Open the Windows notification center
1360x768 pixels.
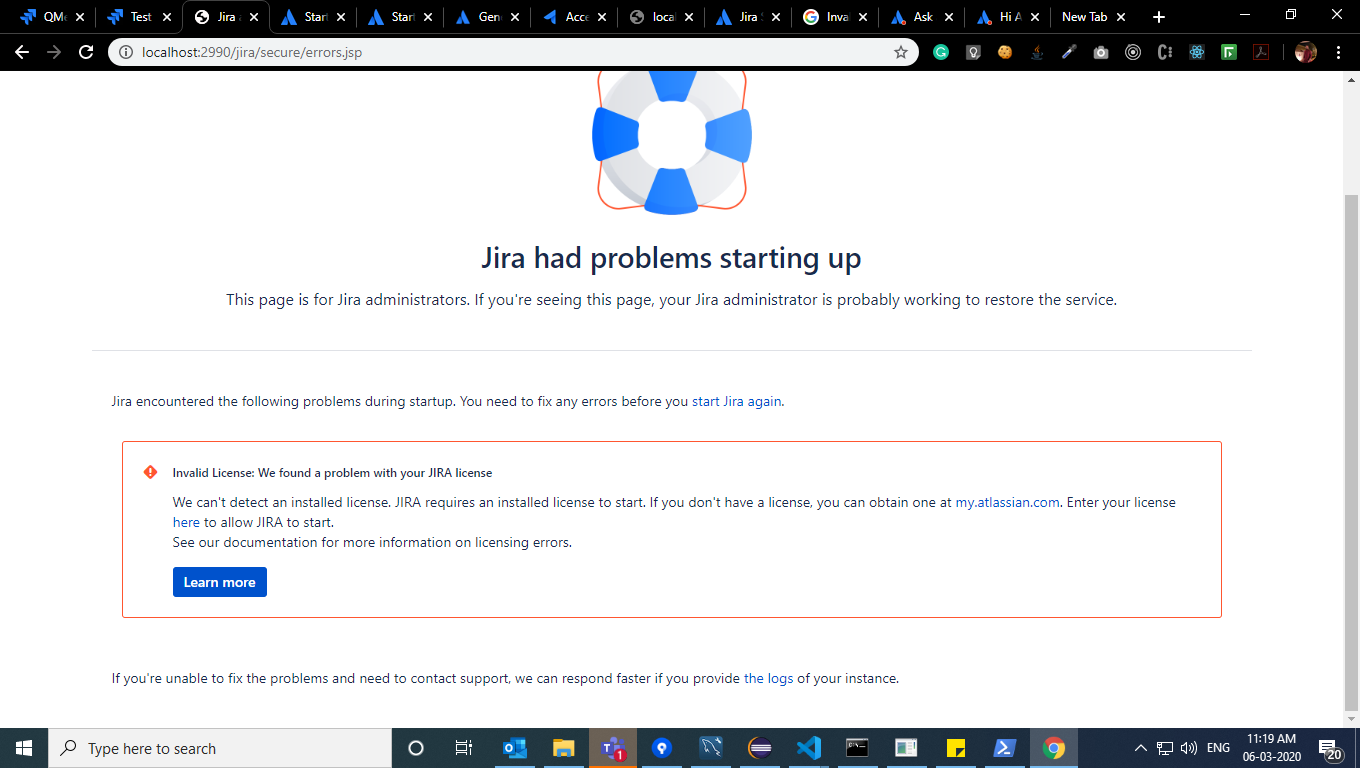click(1331, 748)
